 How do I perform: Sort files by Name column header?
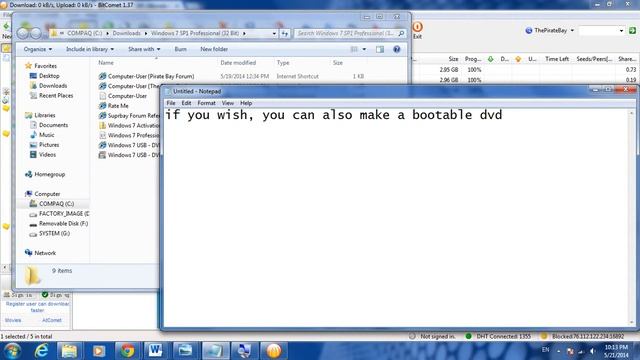(106, 63)
